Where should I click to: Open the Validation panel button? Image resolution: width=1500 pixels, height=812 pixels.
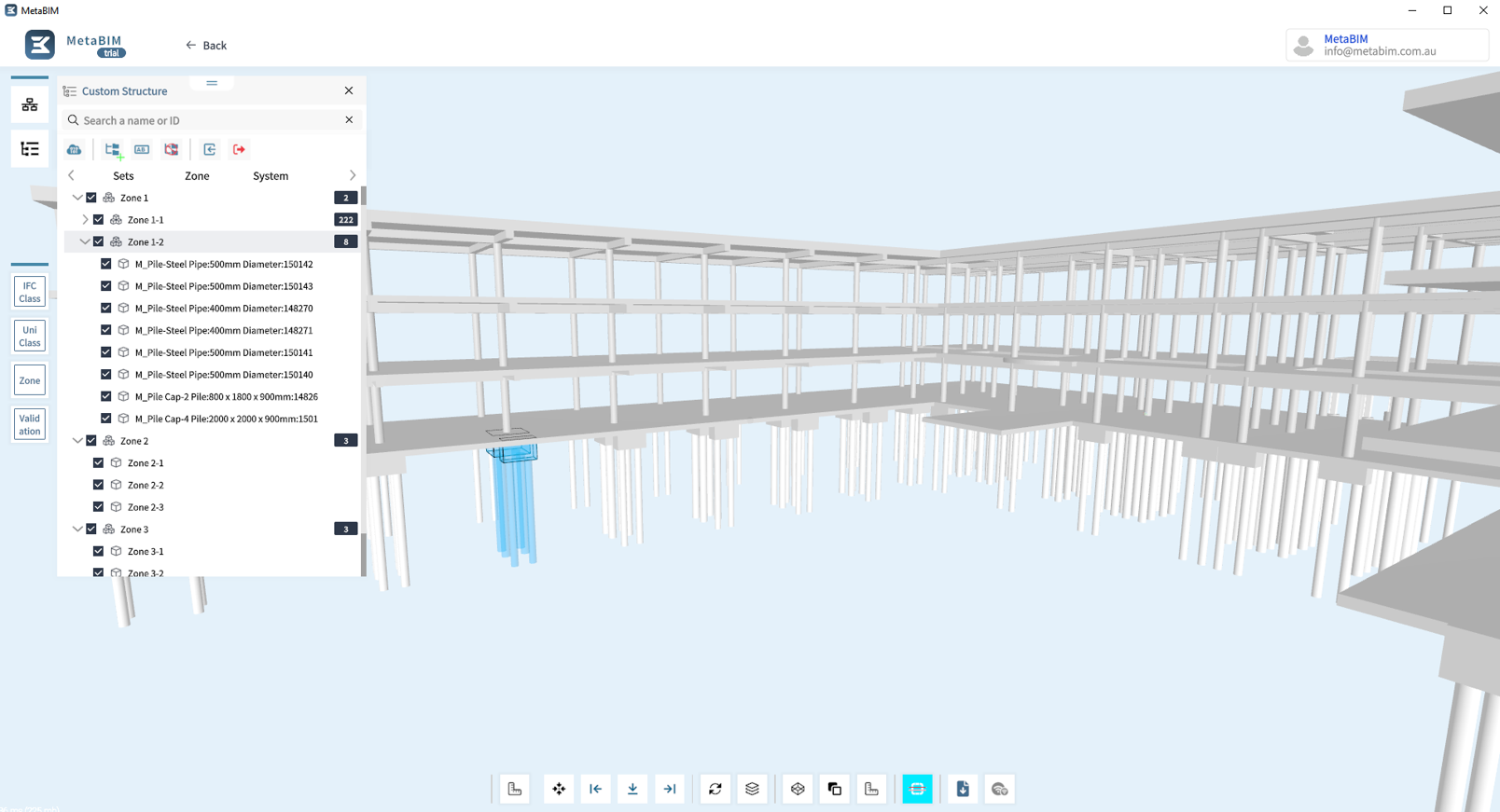30,424
